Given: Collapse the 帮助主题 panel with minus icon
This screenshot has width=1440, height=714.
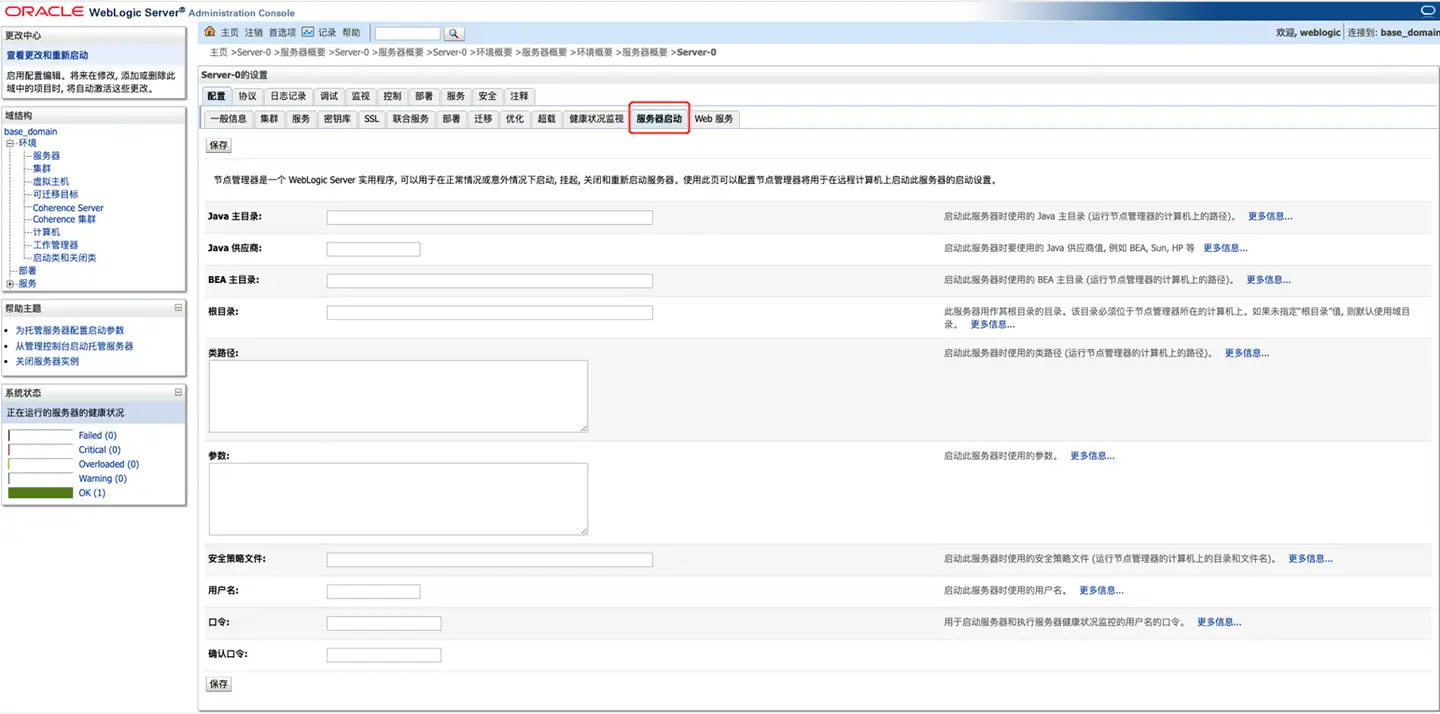Looking at the screenshot, I should pos(178,308).
